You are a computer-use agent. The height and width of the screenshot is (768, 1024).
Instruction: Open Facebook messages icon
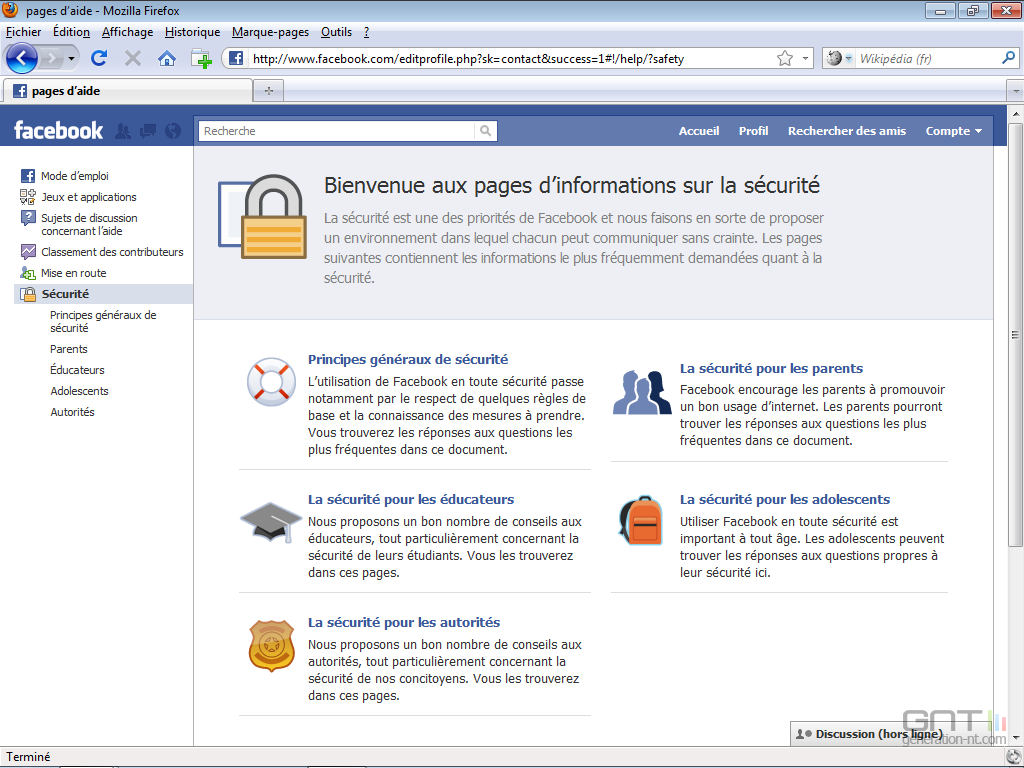click(148, 131)
